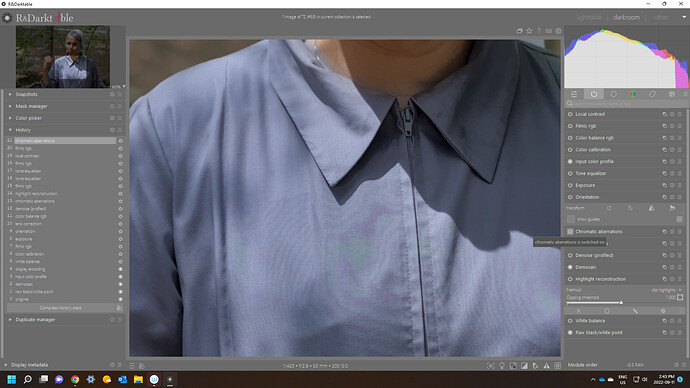Viewport: 690px width, 388px height.
Task: Open multiple instances menu for Local contrast
Action: pyautogui.click(x=664, y=114)
